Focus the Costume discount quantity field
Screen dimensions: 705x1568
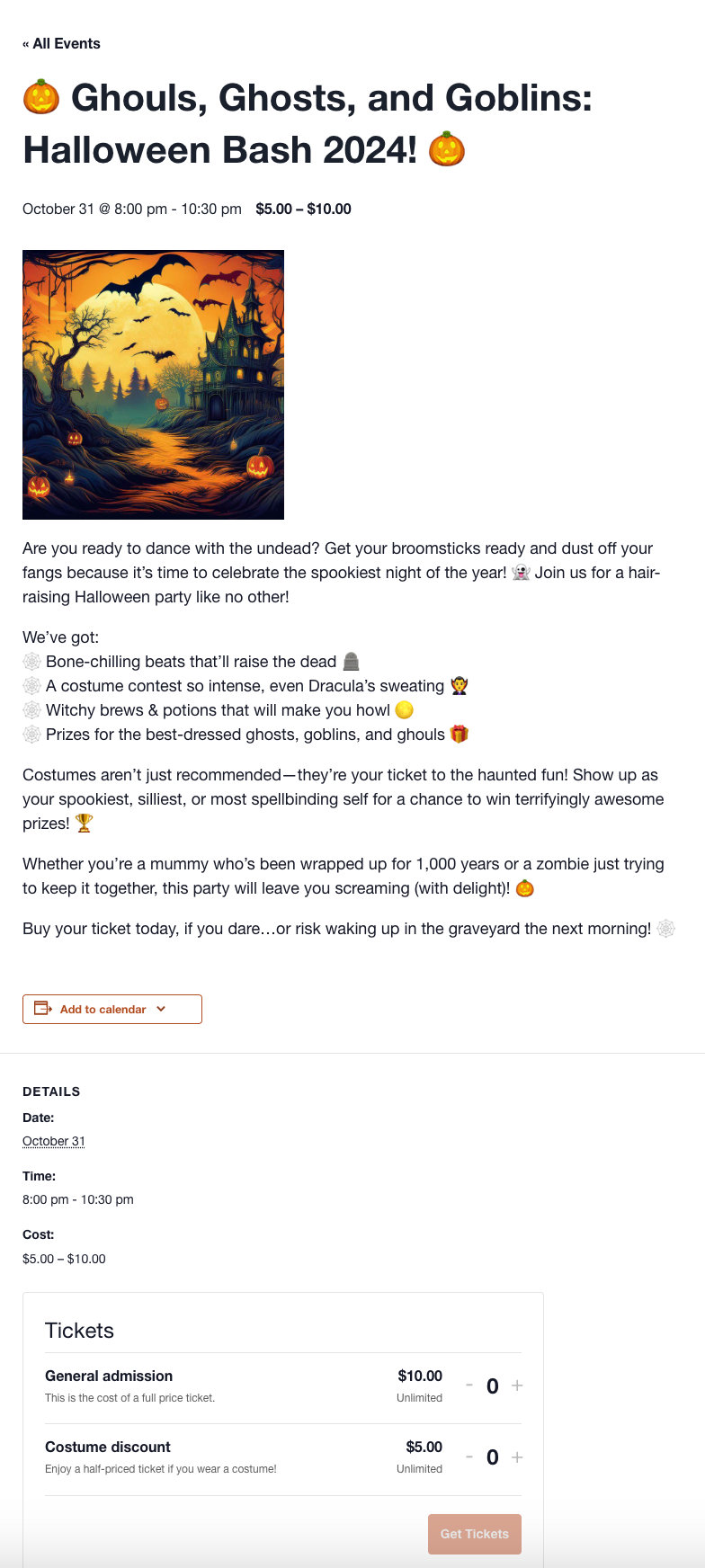point(493,1457)
